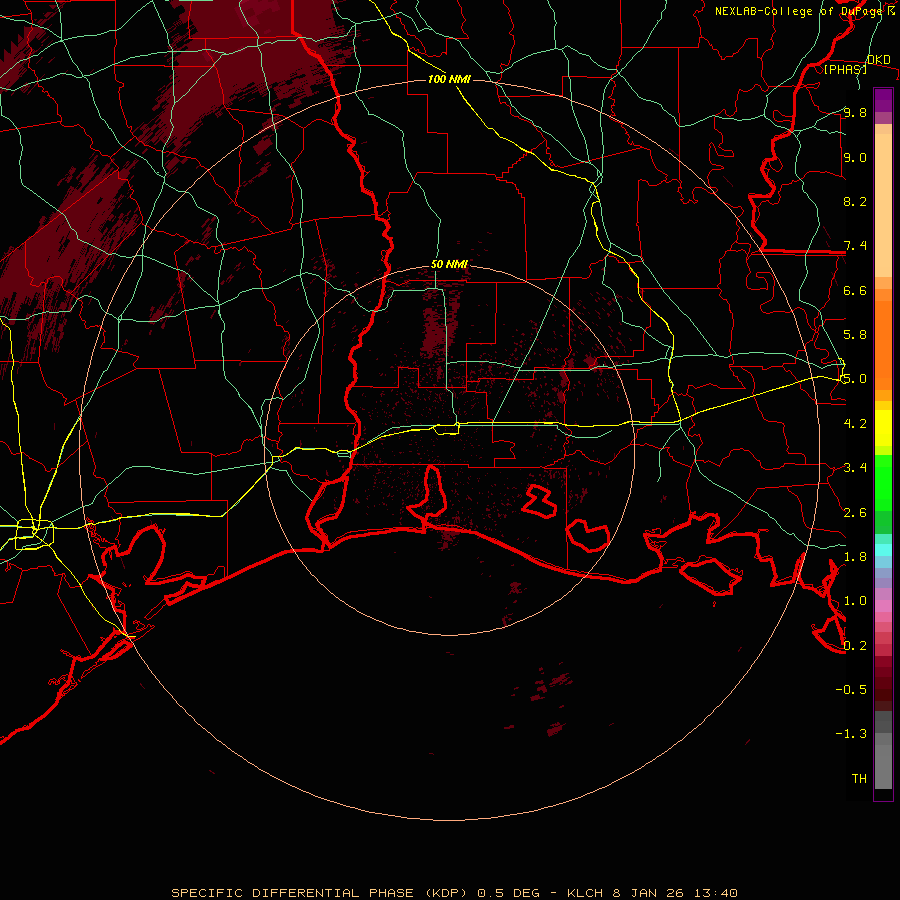
Task: Pick the cyan color bar segment
Action: point(883,550)
